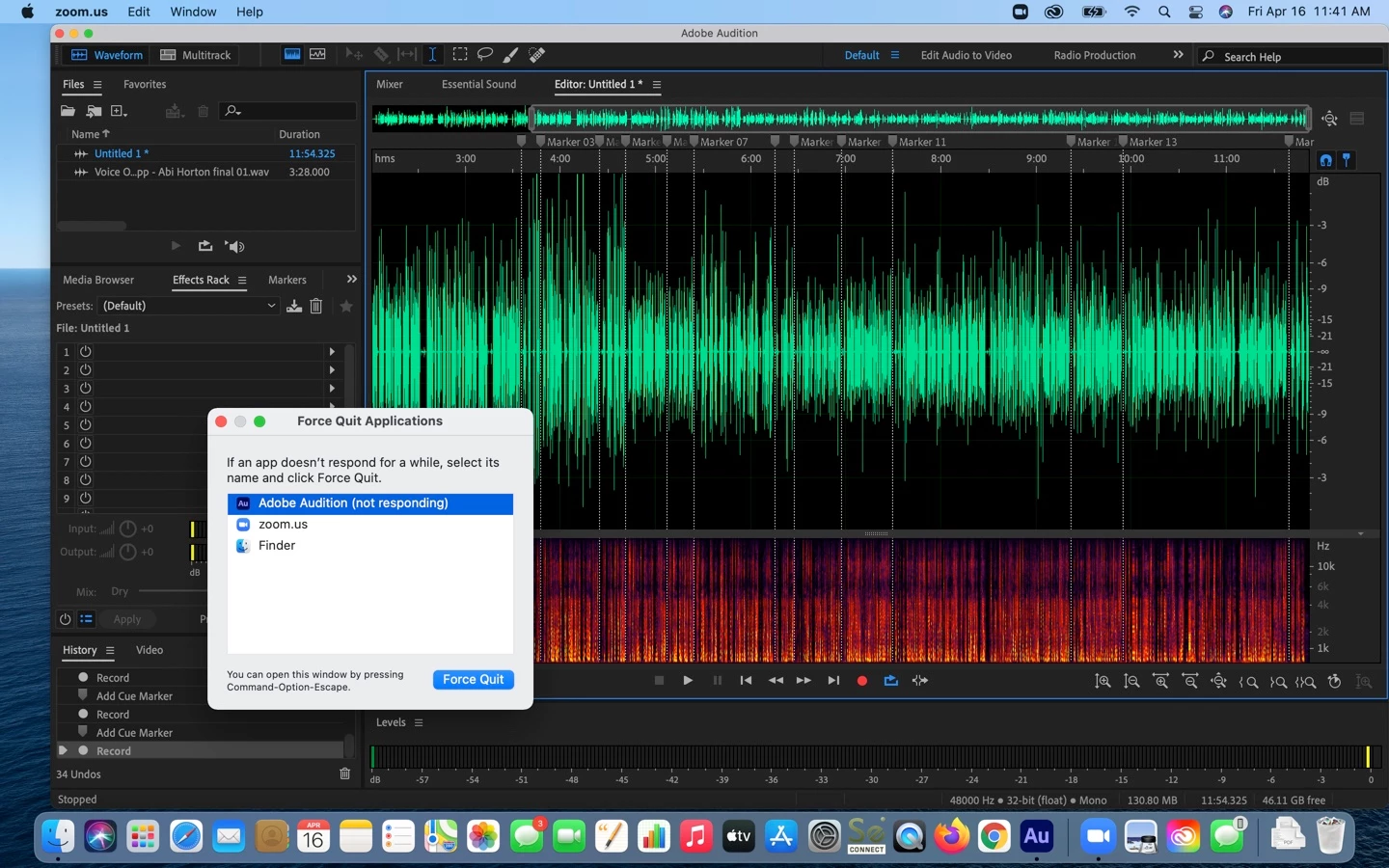Open effect menu arrow for slot 2
The height and width of the screenshot is (868, 1389).
(x=332, y=370)
